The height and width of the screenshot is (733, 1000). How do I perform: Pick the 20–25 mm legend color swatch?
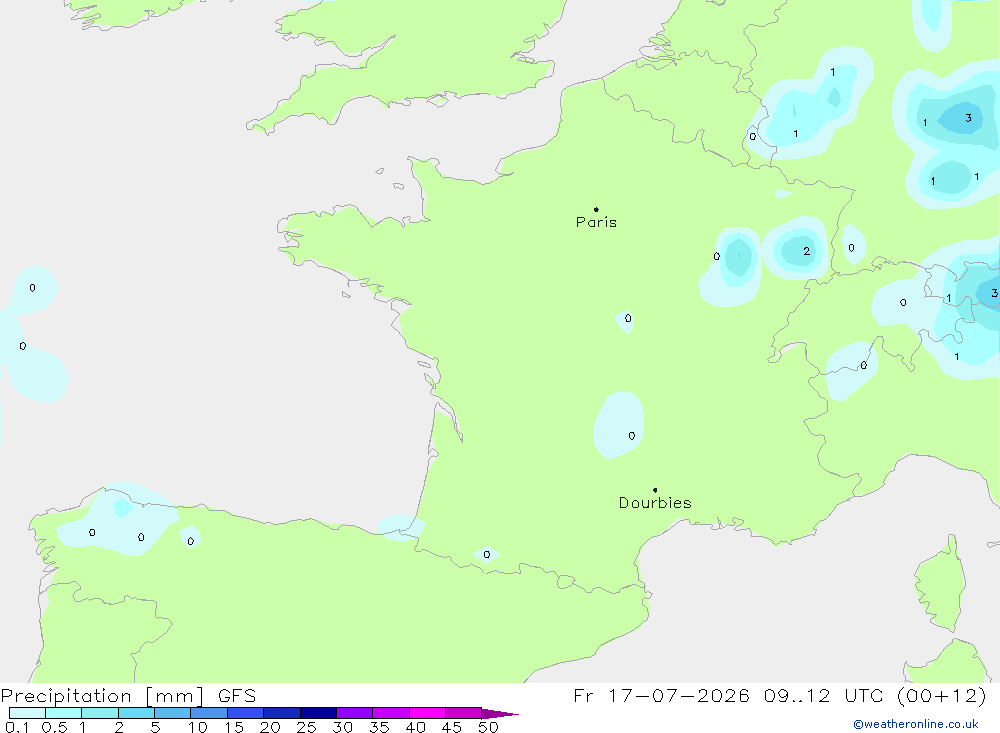(x=282, y=713)
